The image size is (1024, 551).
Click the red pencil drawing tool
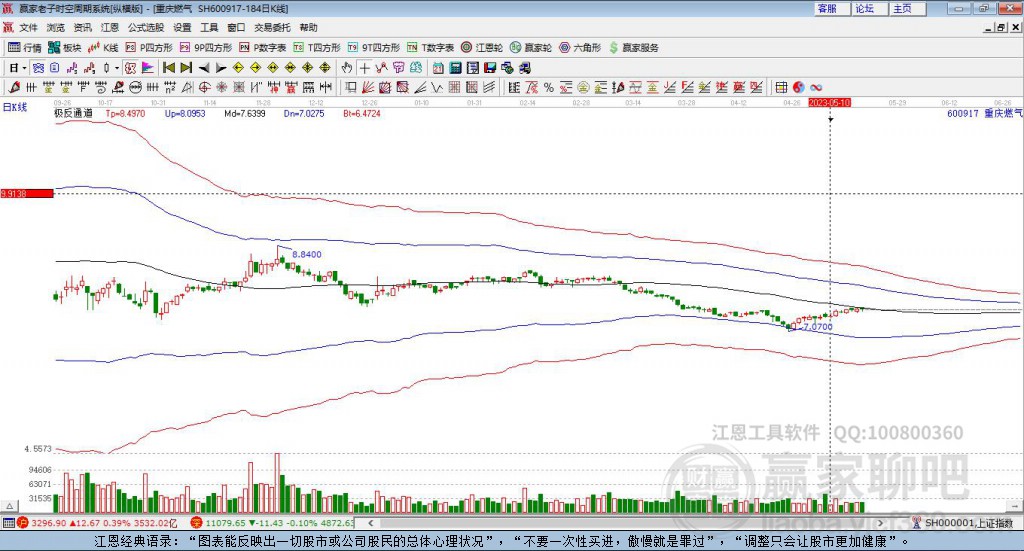pos(14,87)
